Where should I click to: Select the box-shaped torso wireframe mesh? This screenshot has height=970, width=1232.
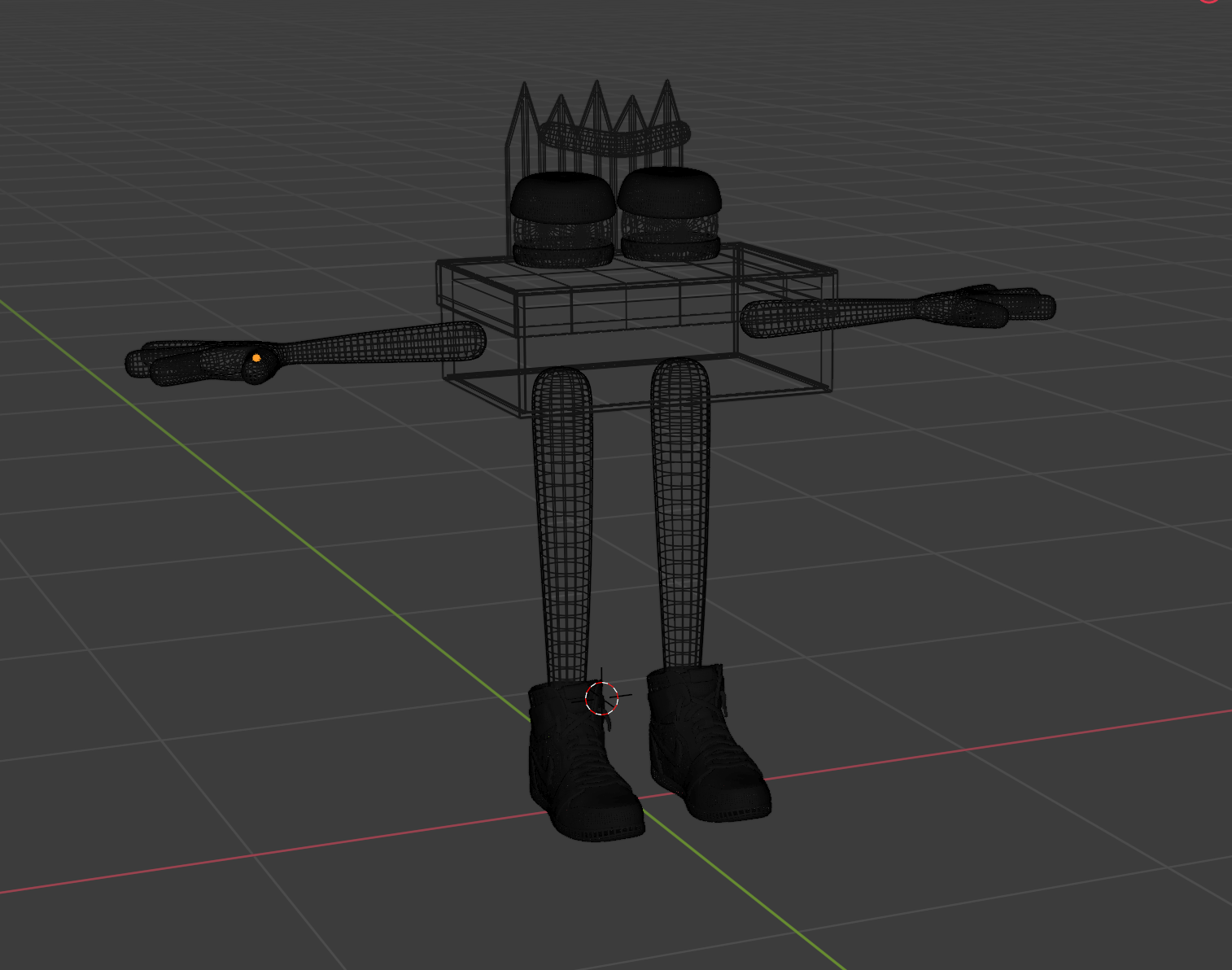tap(636, 330)
